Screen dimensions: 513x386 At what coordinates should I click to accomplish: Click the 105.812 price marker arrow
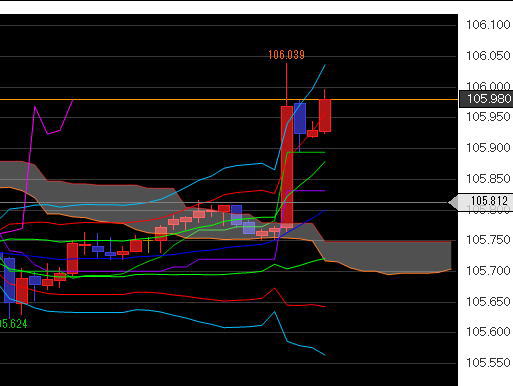pyautogui.click(x=480, y=202)
